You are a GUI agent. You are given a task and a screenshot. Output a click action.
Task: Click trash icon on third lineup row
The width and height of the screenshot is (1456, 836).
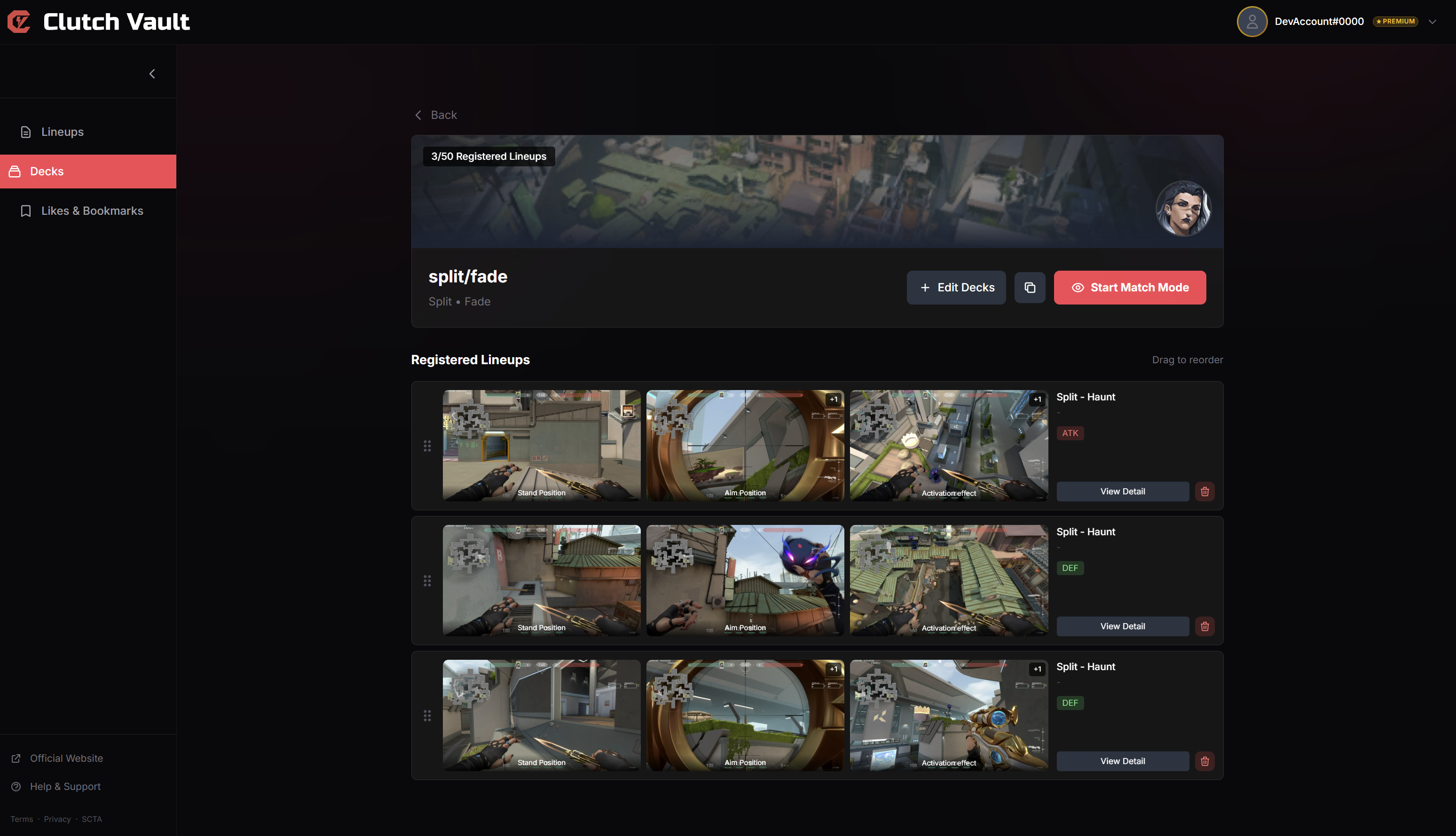coord(1204,761)
